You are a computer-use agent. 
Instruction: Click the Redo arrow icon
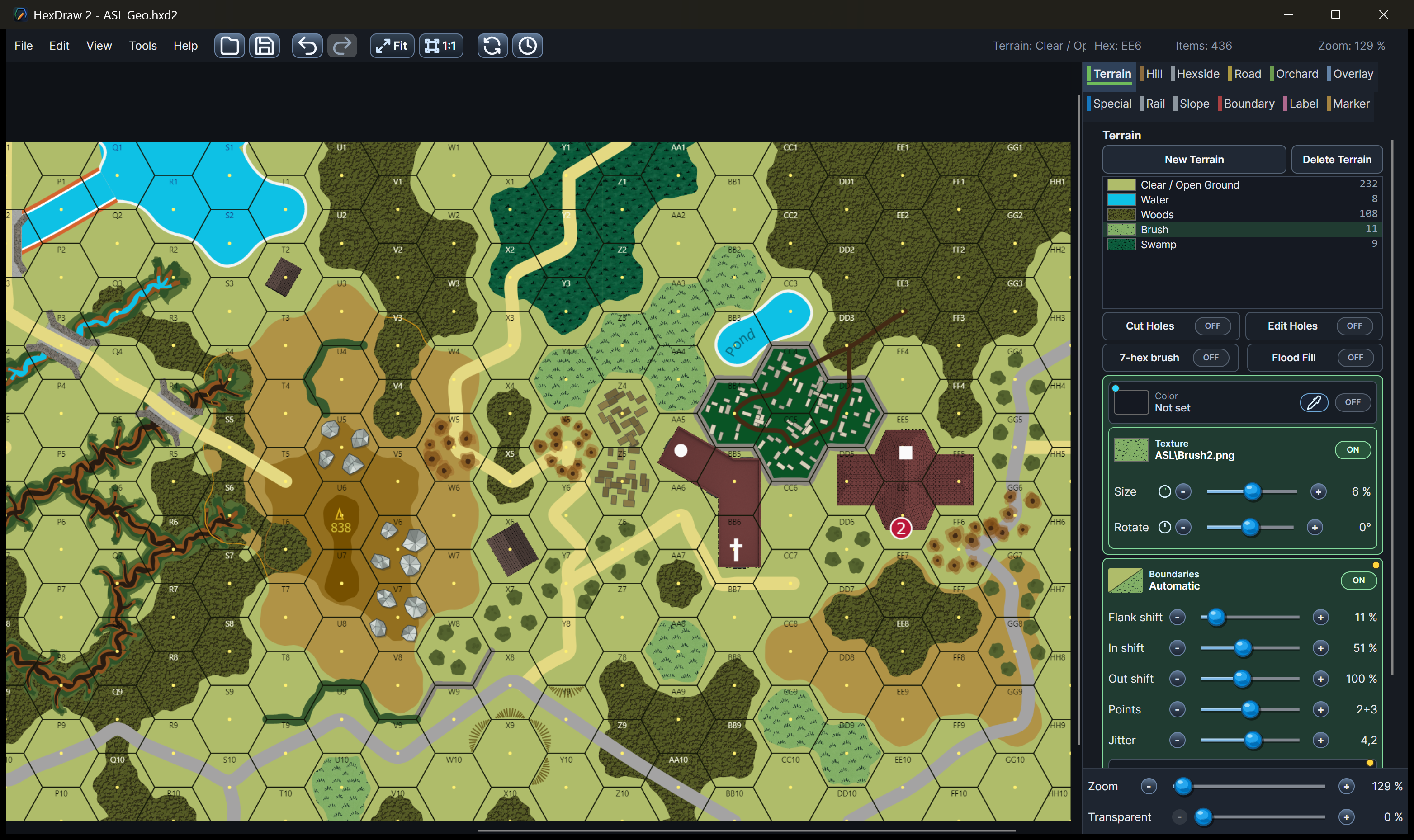(x=342, y=46)
